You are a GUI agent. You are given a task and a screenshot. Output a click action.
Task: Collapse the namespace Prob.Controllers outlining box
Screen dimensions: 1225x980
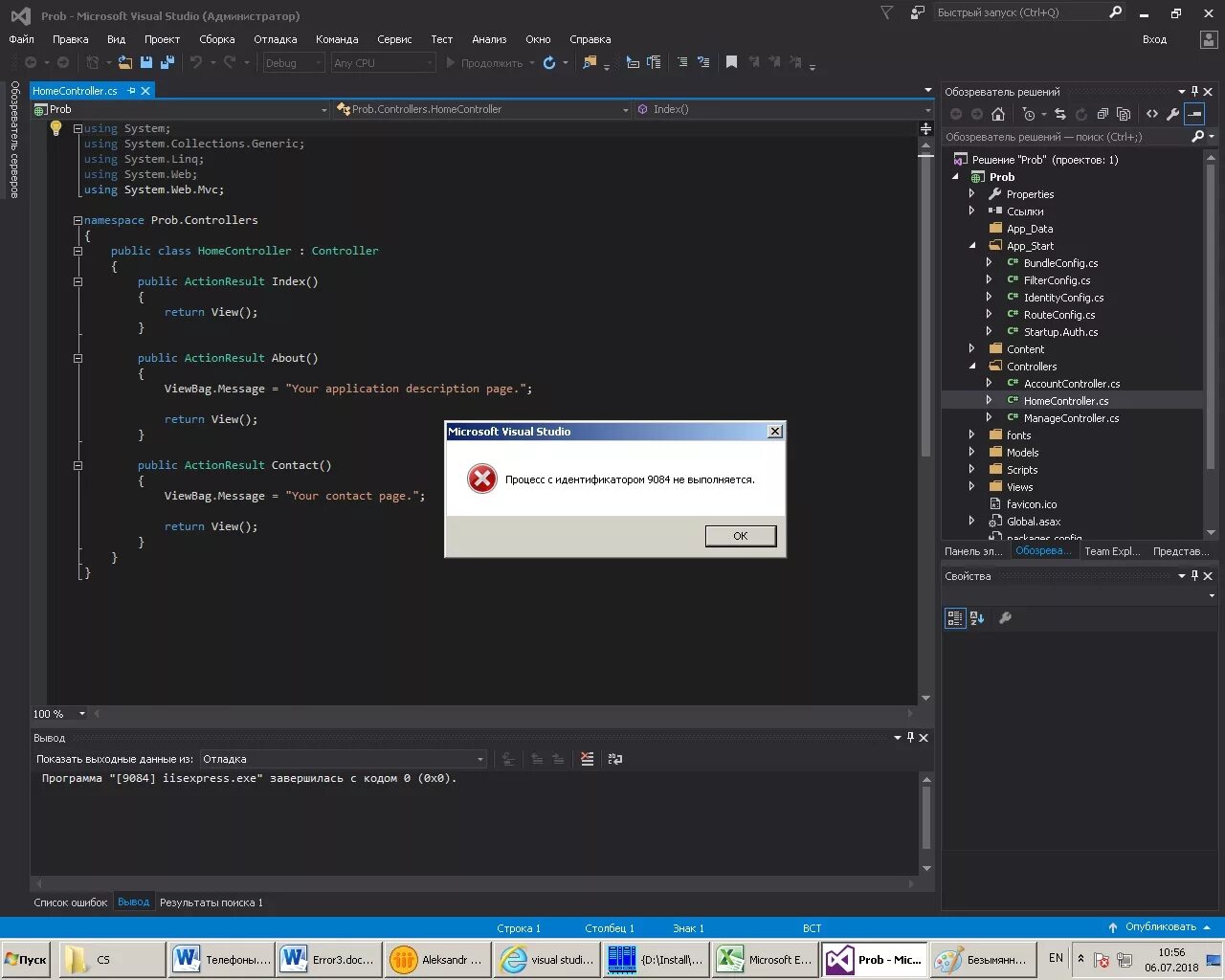[78, 220]
